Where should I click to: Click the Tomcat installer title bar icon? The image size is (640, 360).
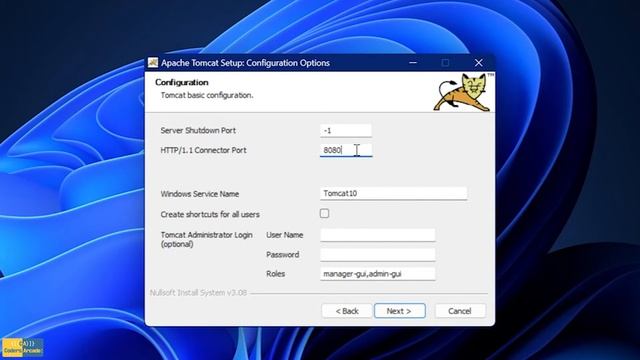coord(153,62)
